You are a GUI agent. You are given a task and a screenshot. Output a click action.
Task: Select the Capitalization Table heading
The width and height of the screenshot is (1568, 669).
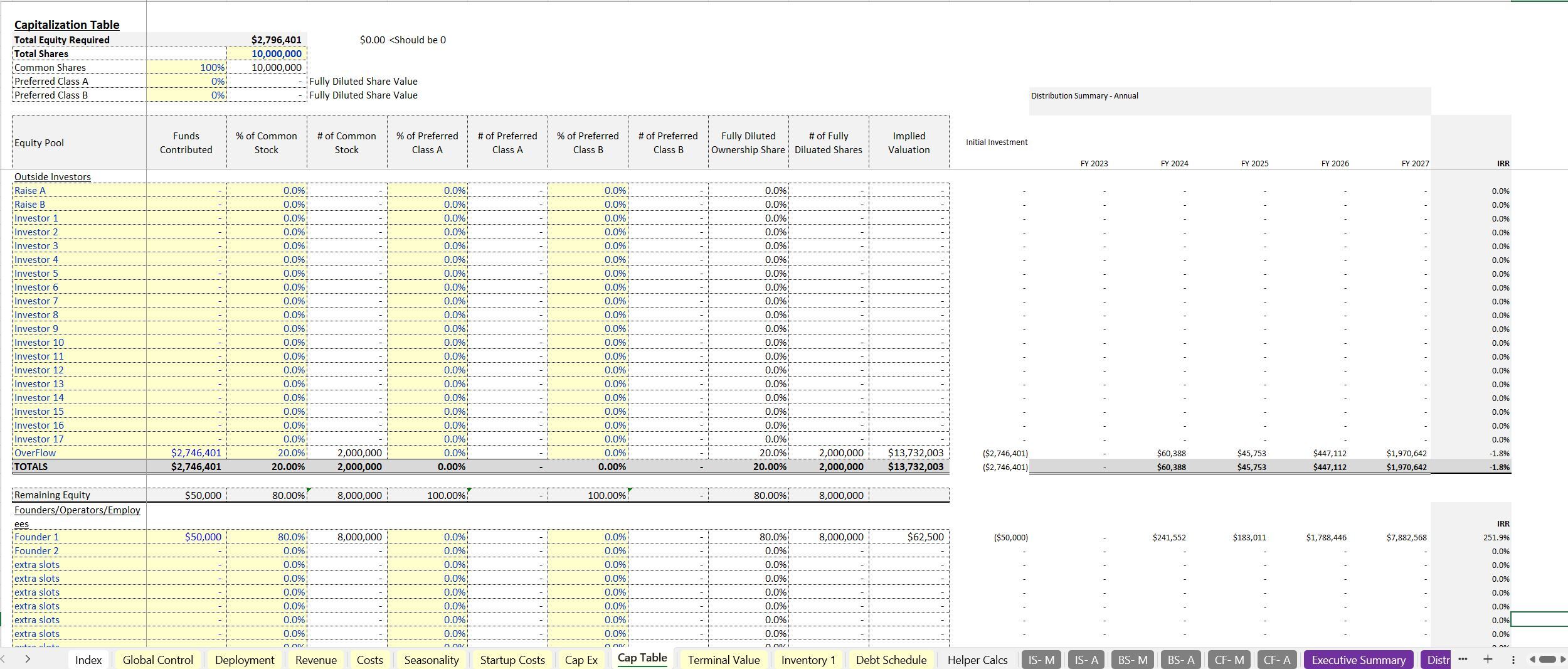(66, 24)
